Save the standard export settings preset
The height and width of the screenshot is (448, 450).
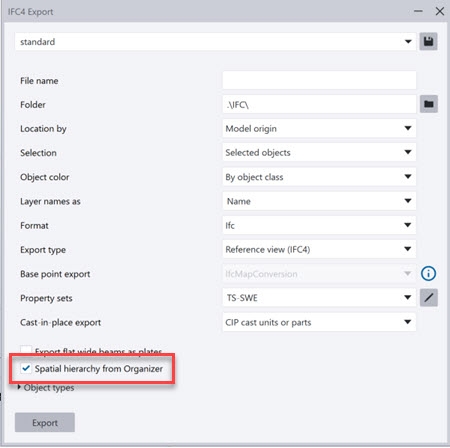tap(428, 42)
